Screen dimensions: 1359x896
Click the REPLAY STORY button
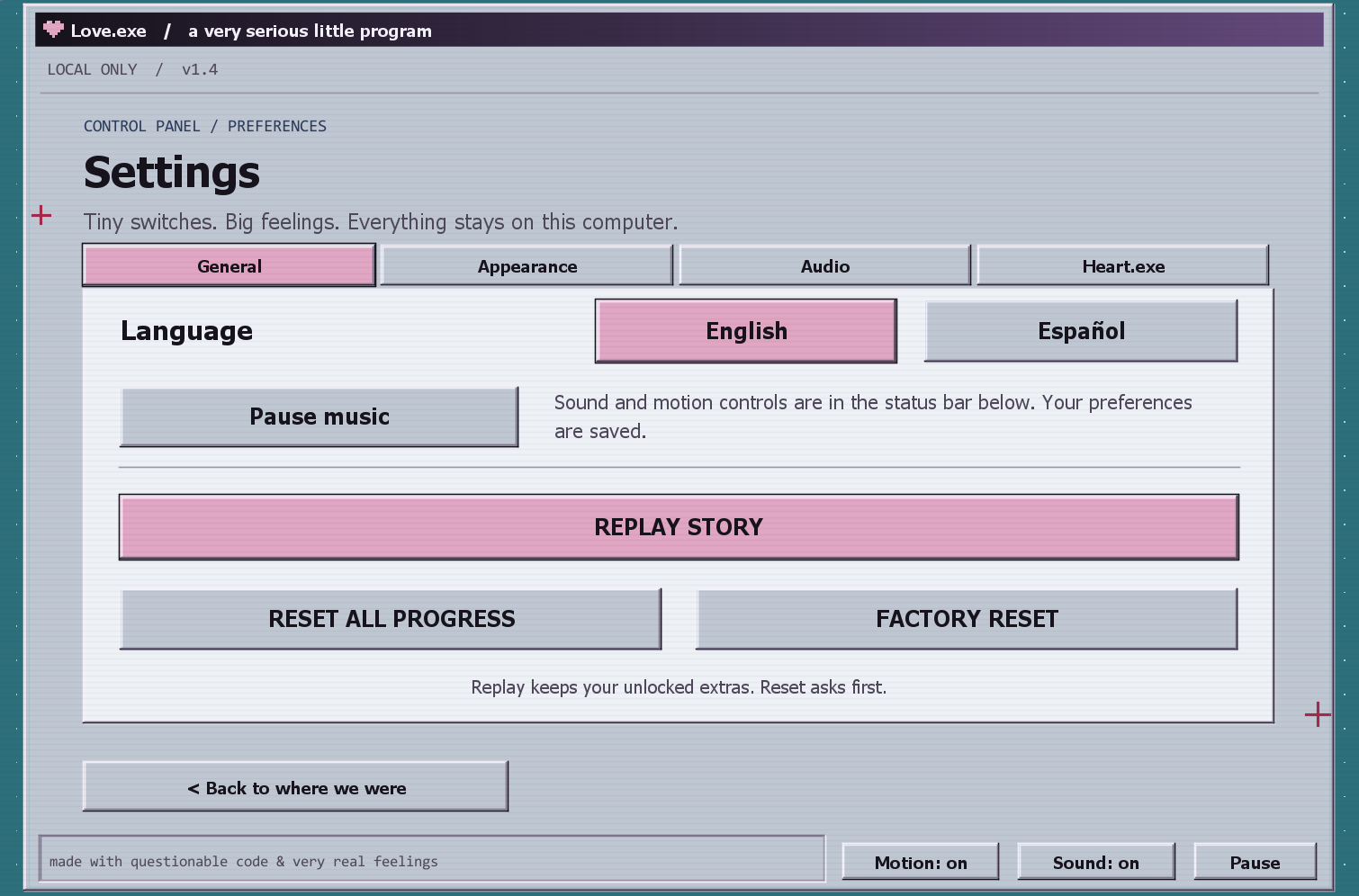click(x=679, y=527)
